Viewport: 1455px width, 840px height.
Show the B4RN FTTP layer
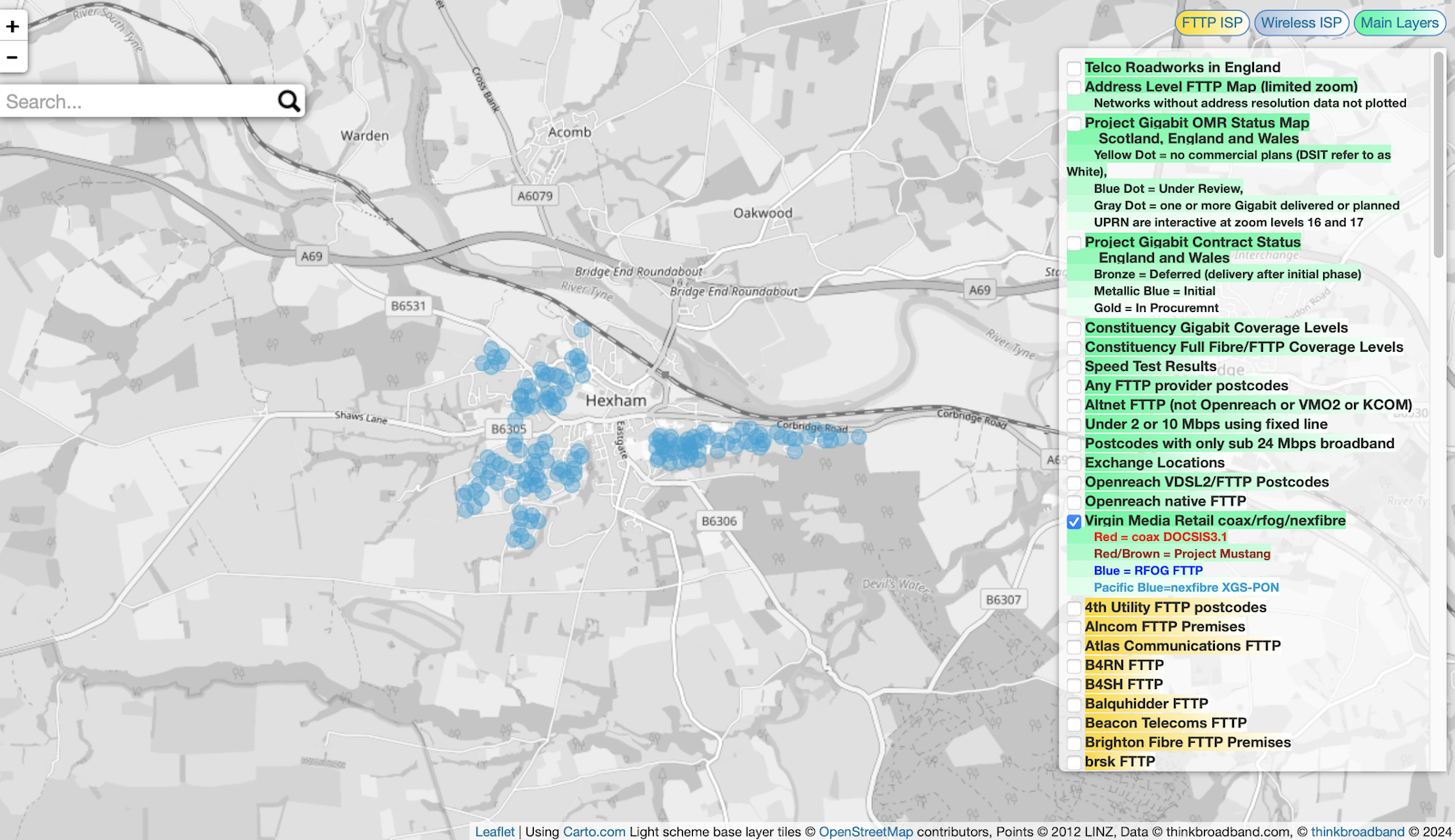[x=1074, y=665]
